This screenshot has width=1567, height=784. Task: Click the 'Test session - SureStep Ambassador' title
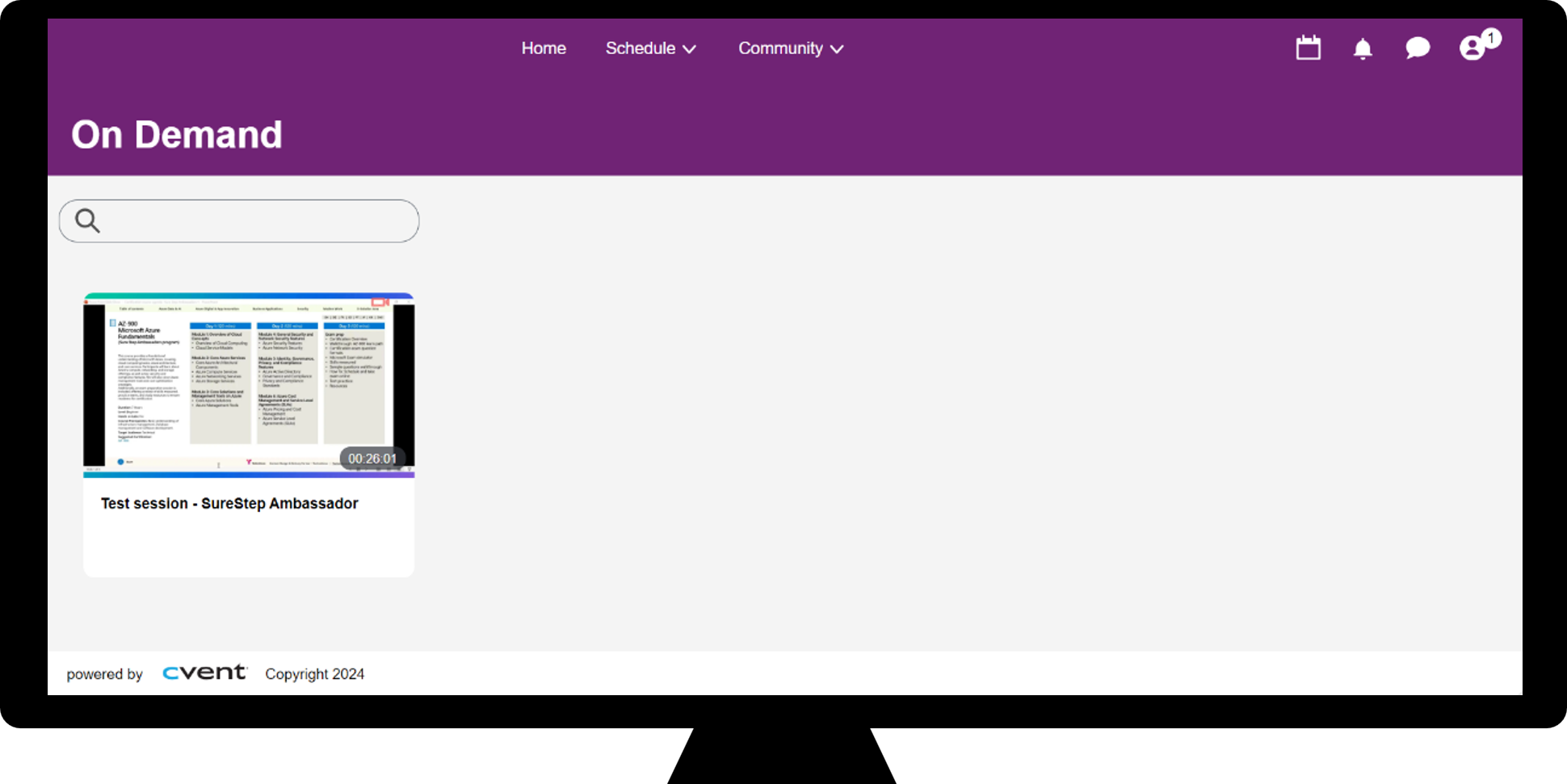(229, 504)
